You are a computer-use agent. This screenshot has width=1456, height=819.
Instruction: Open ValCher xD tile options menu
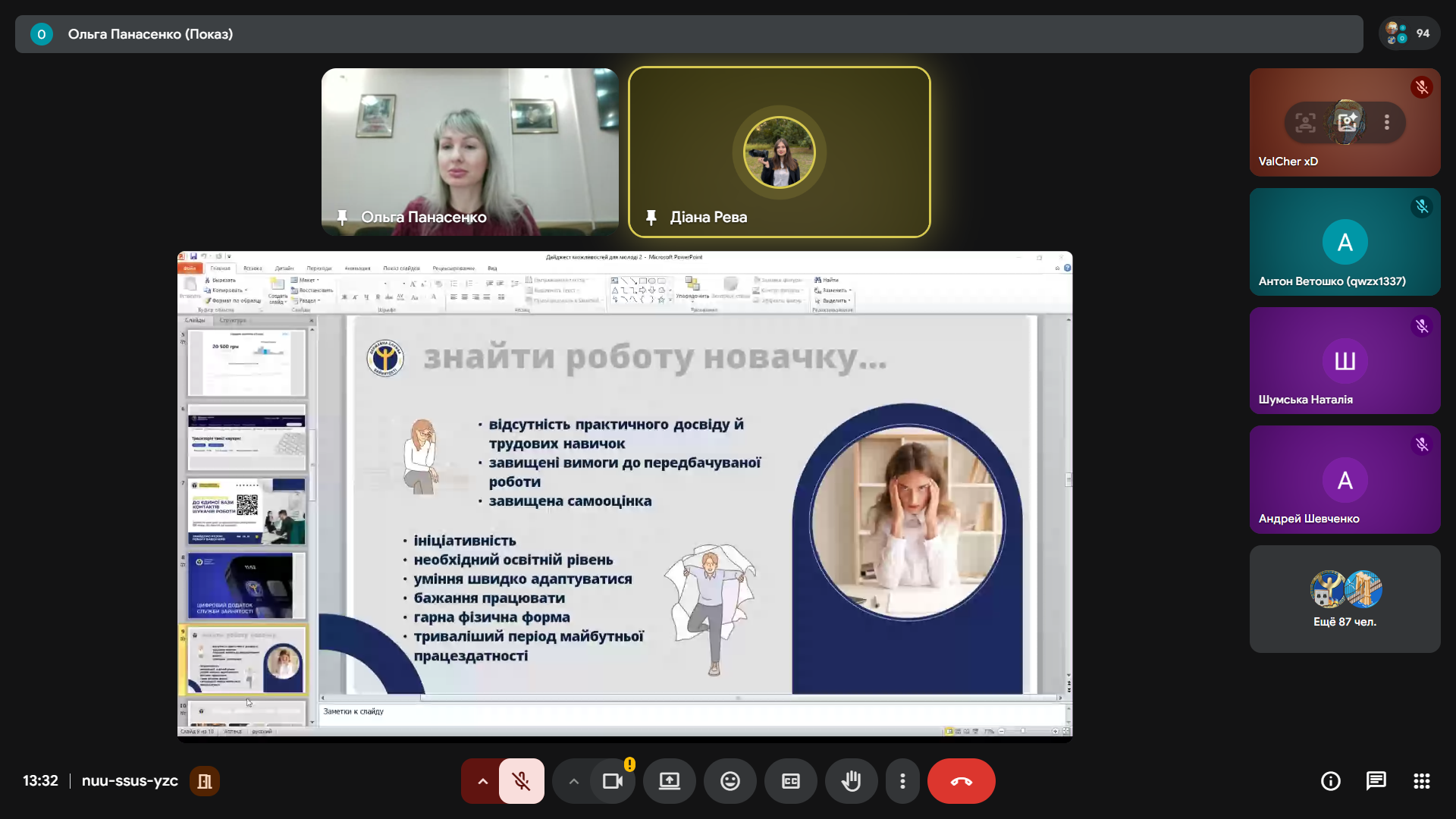click(1386, 122)
